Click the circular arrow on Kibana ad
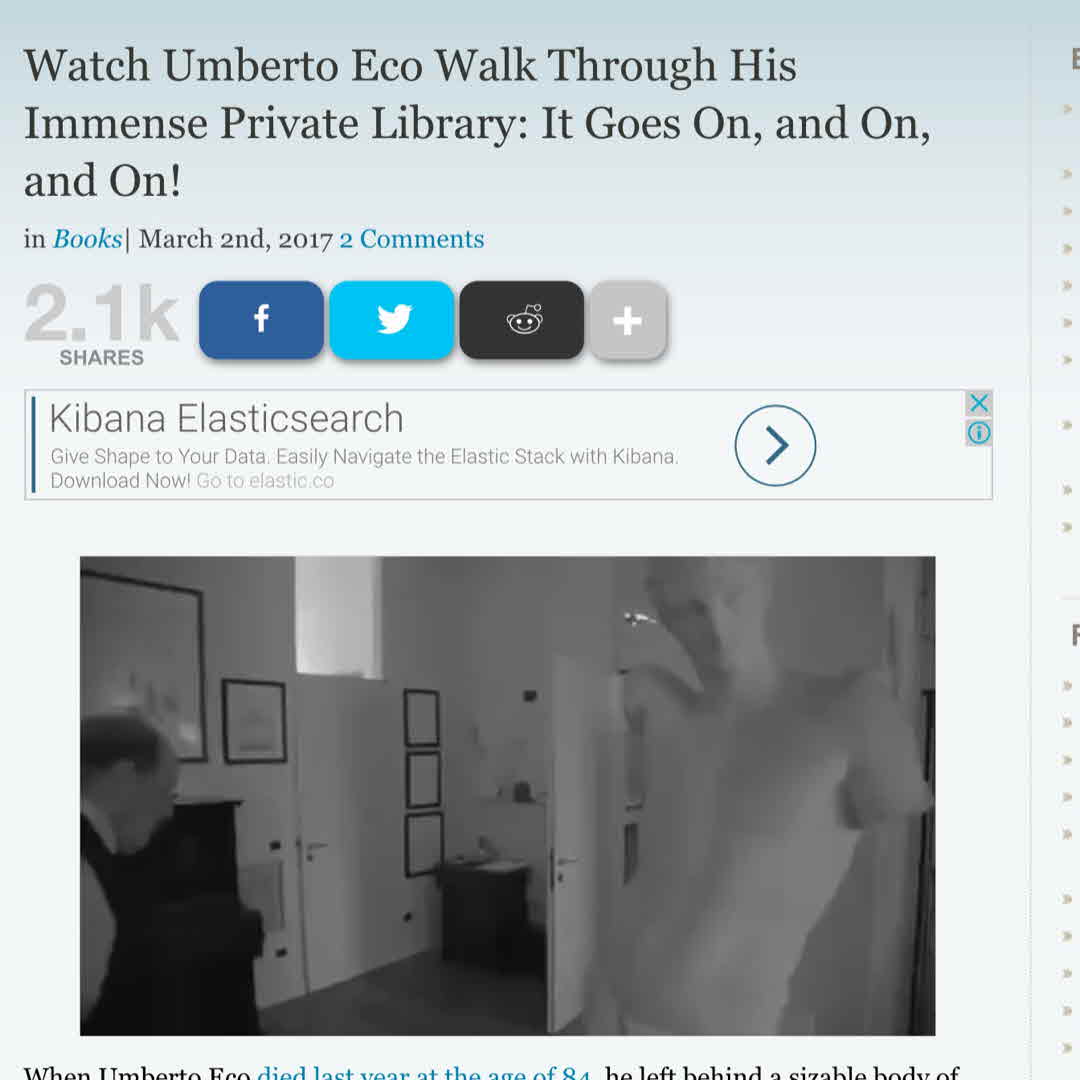 click(776, 446)
